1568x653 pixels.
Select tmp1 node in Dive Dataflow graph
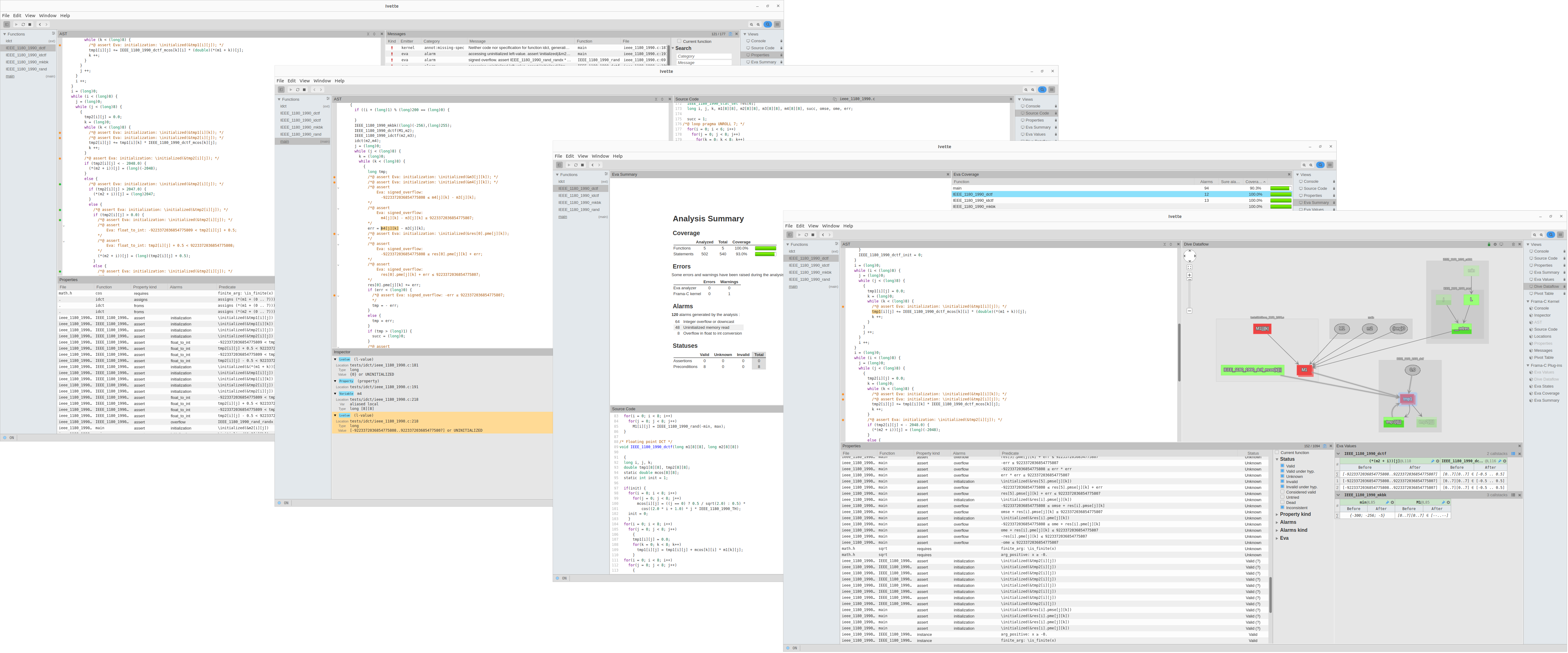click(1407, 399)
